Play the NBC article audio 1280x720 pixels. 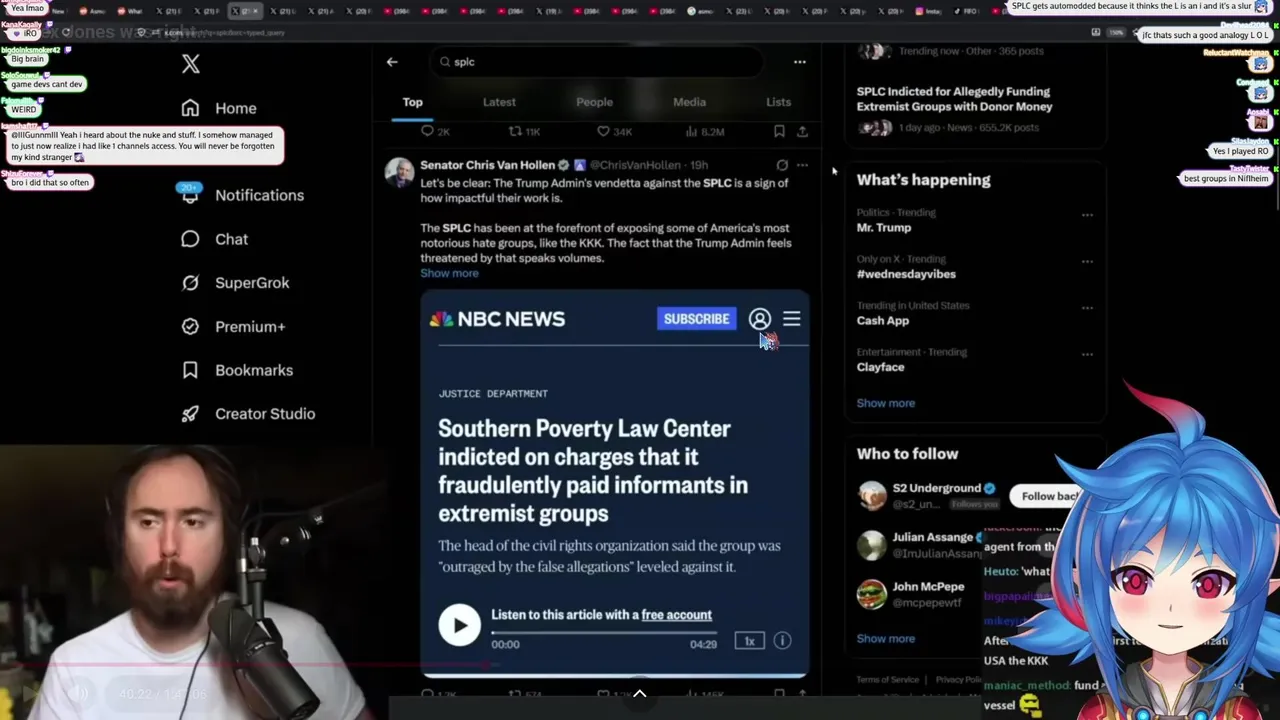459,626
